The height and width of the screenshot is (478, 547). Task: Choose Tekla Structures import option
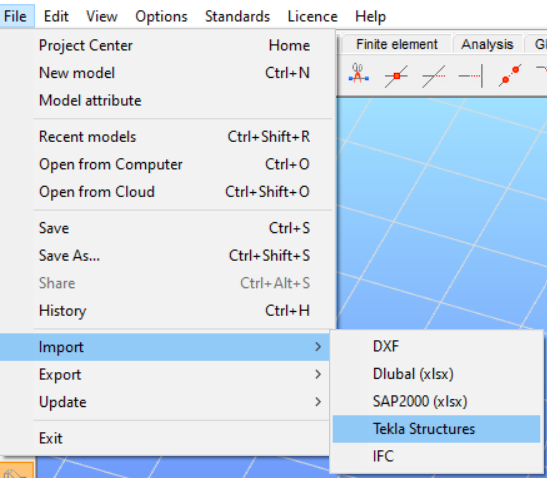436,429
